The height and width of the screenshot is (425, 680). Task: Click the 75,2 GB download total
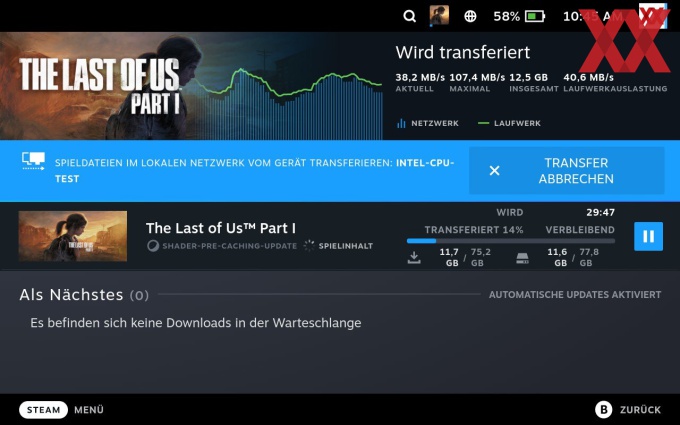pos(481,257)
